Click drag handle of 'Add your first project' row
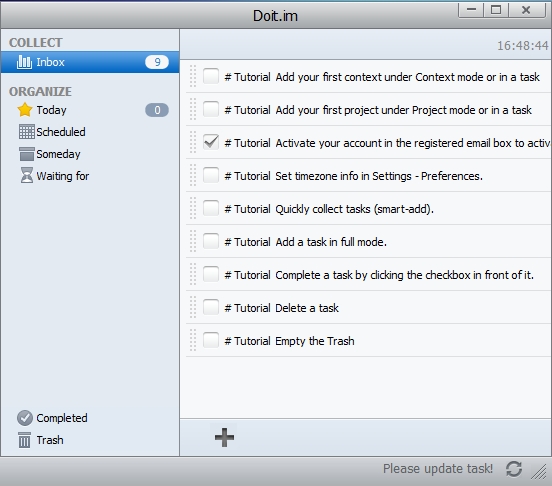This screenshot has width=552, height=486. pos(193,109)
